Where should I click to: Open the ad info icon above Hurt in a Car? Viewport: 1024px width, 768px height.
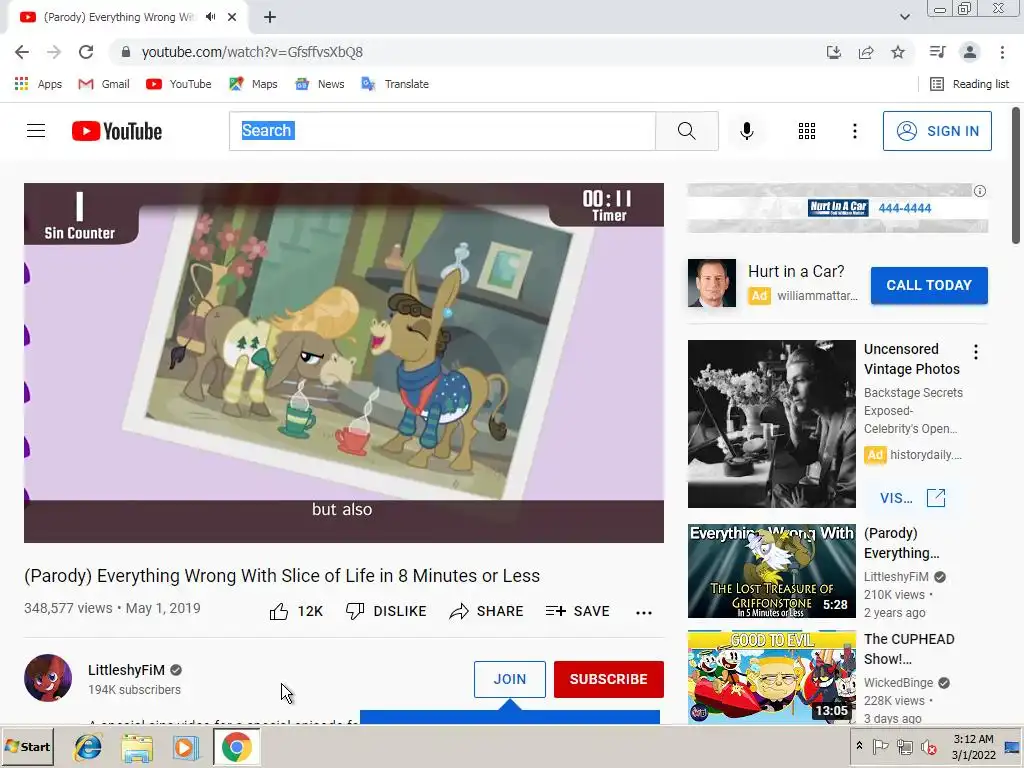(x=980, y=191)
